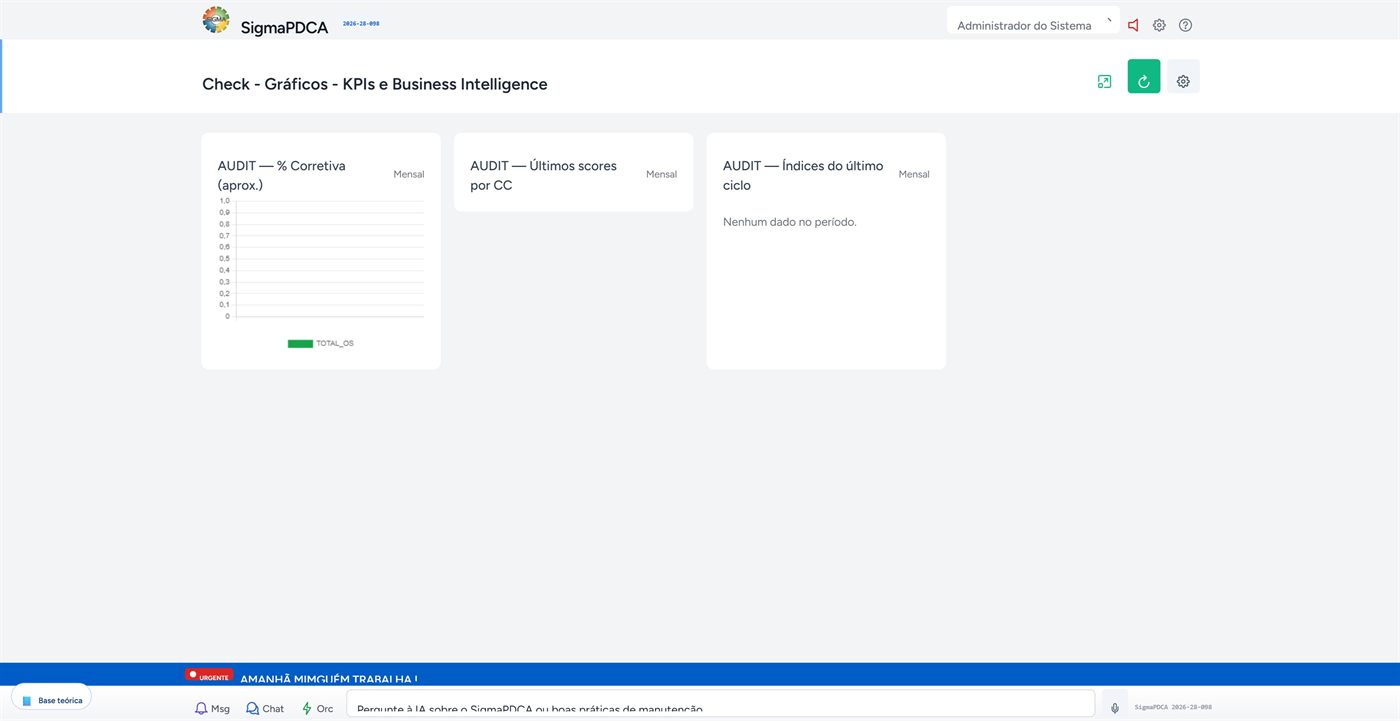Image resolution: width=1400 pixels, height=721 pixels.
Task: Click Mensal on Últimos scores card
Action: pyautogui.click(x=661, y=174)
